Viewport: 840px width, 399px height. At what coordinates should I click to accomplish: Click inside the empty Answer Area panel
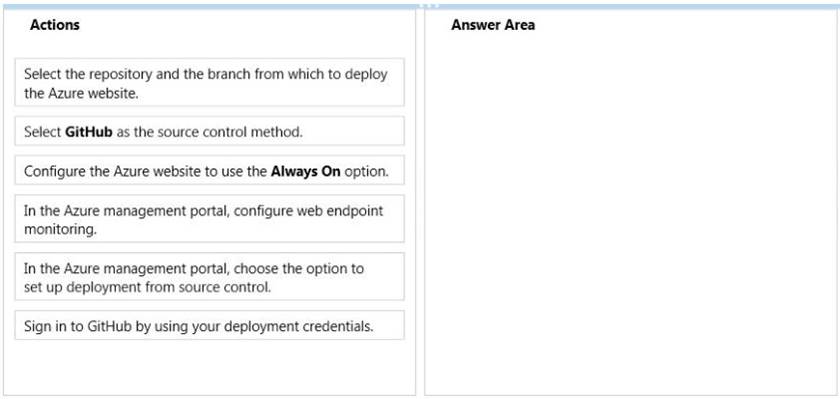coord(631,214)
